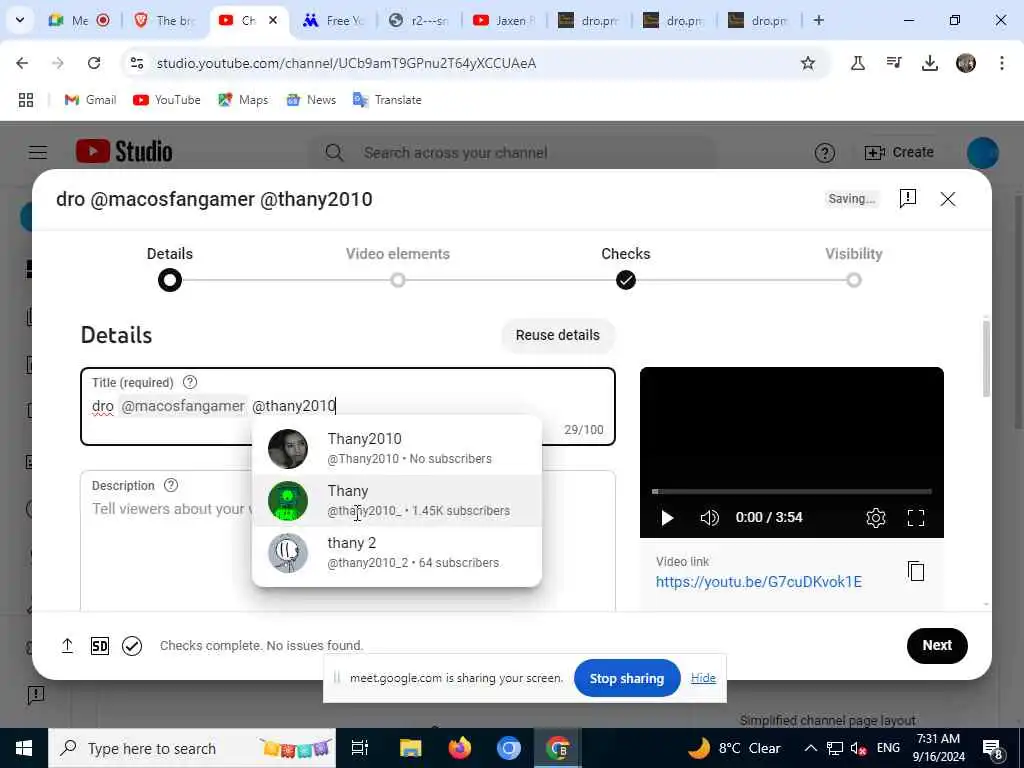Open the Chrome three-dot menu
Screen dimensions: 1024x768
[1002, 63]
